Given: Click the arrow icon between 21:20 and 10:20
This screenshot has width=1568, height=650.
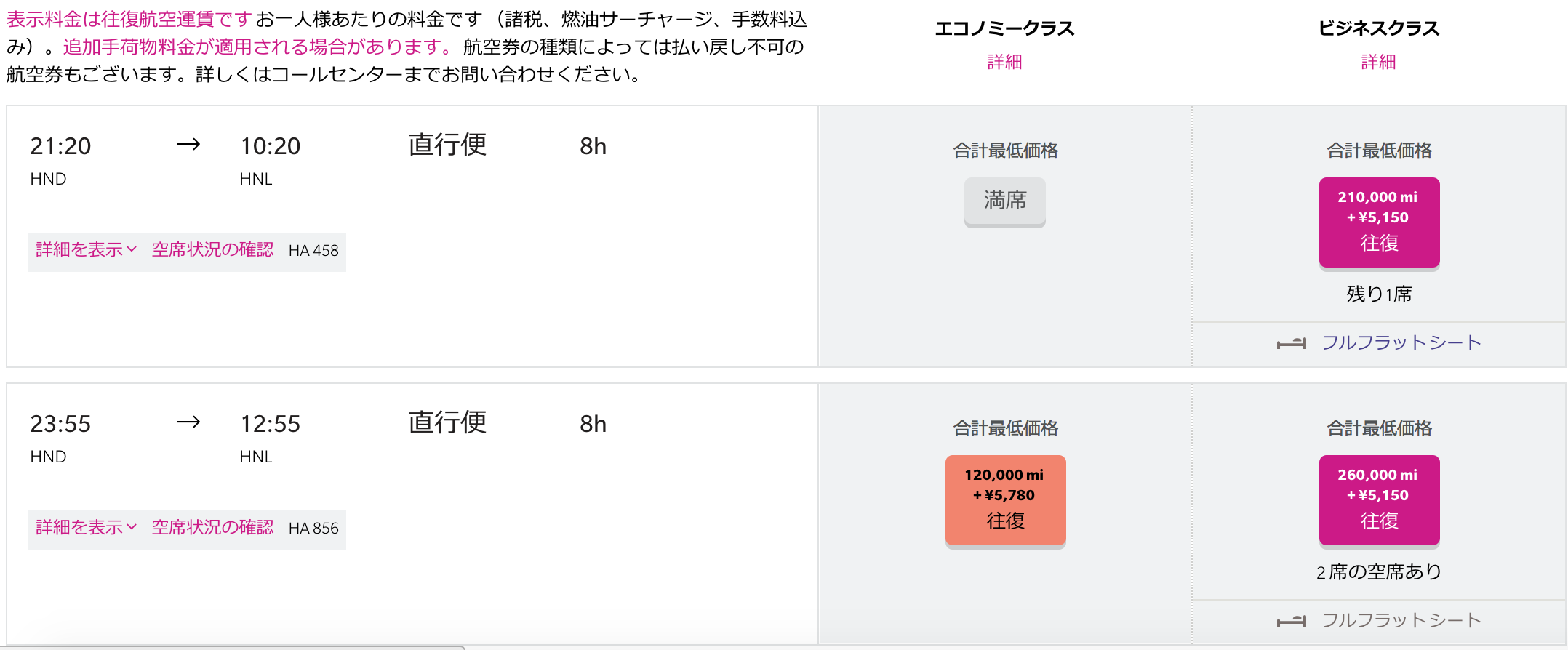Looking at the screenshot, I should point(188,145).
